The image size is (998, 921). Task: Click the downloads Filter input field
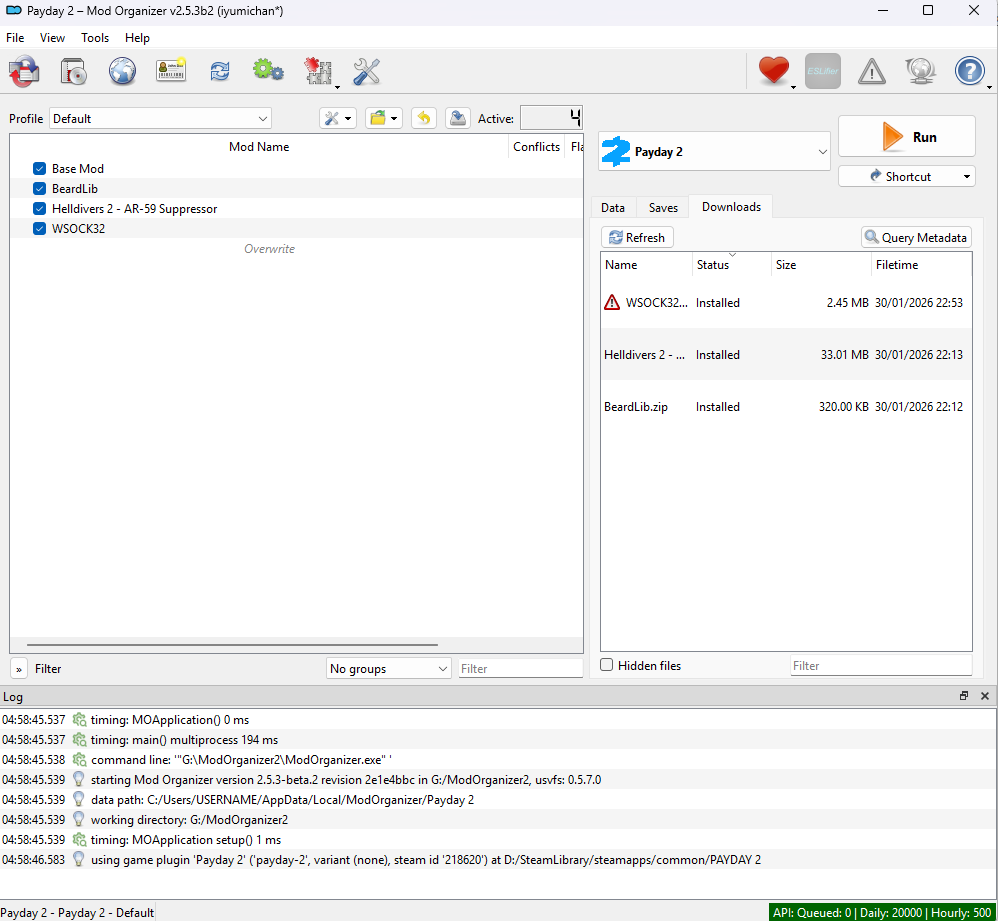(880, 666)
